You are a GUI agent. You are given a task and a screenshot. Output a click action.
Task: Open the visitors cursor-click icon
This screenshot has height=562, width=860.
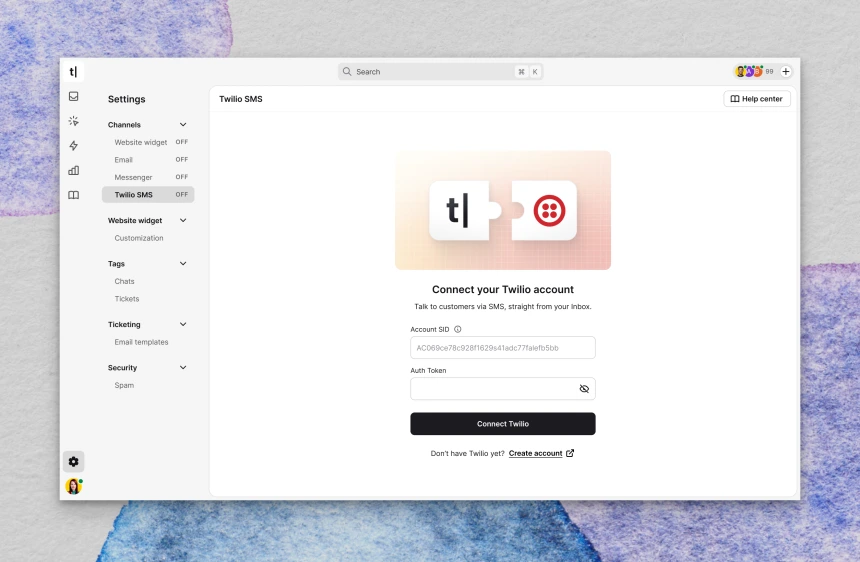click(73, 121)
